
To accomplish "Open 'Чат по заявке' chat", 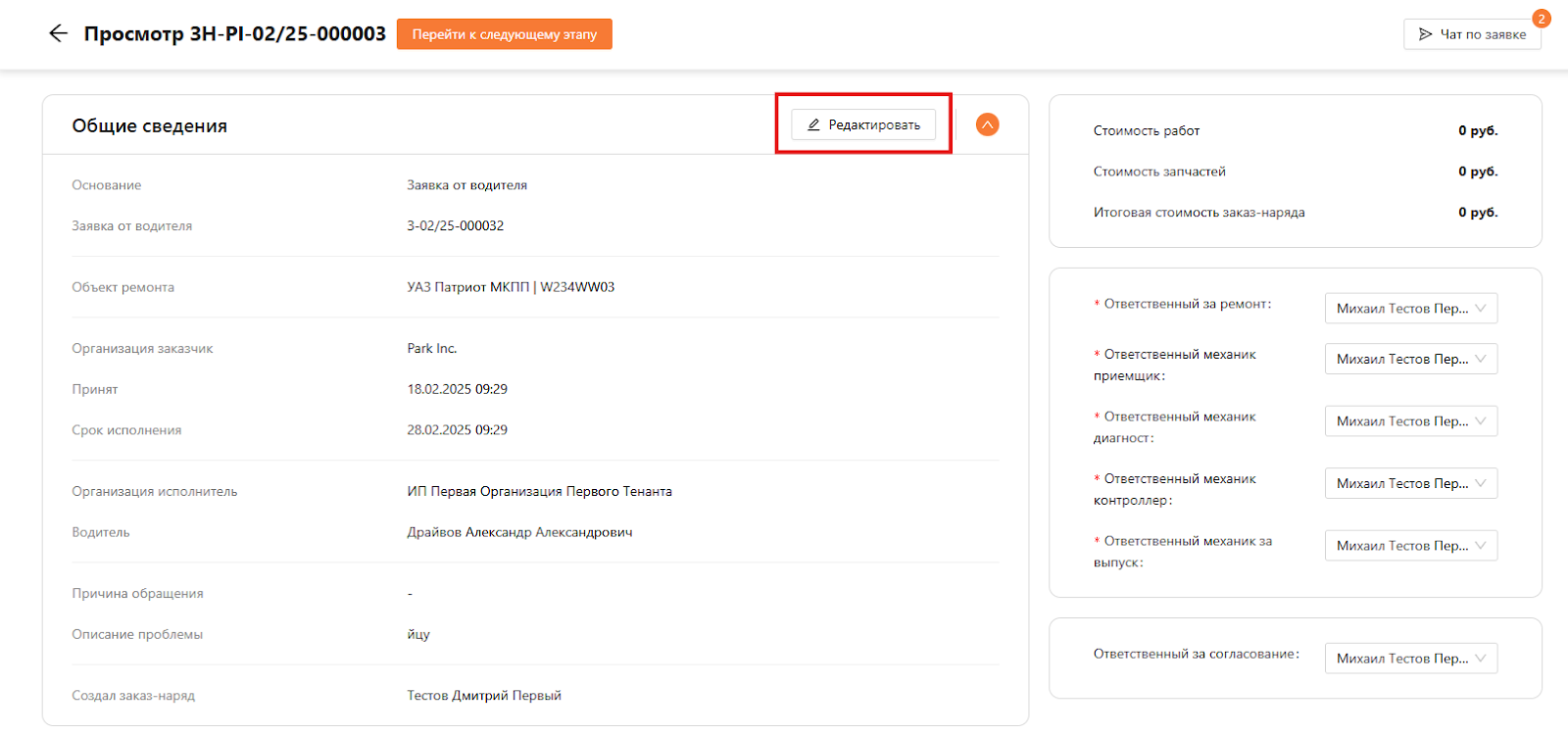I will pos(1471,34).
